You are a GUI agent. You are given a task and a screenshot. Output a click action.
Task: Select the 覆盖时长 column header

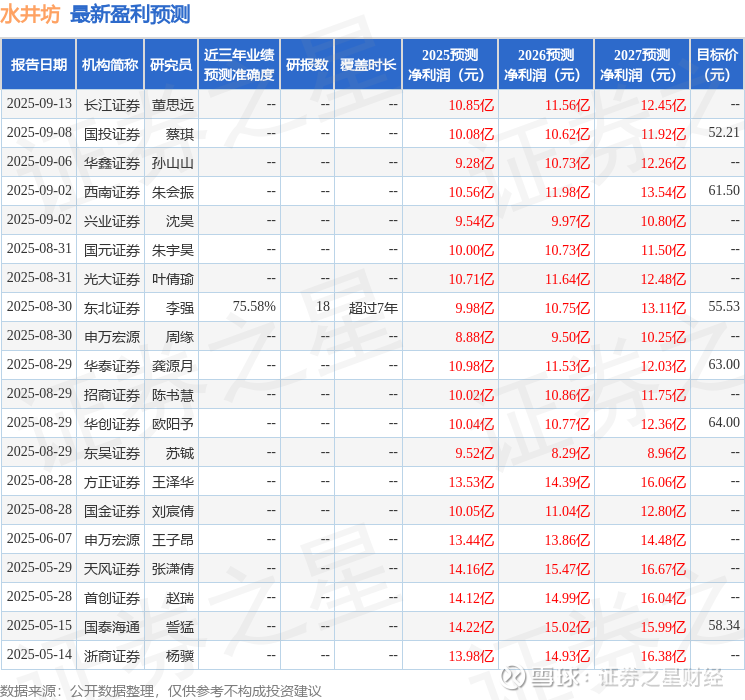point(368,65)
